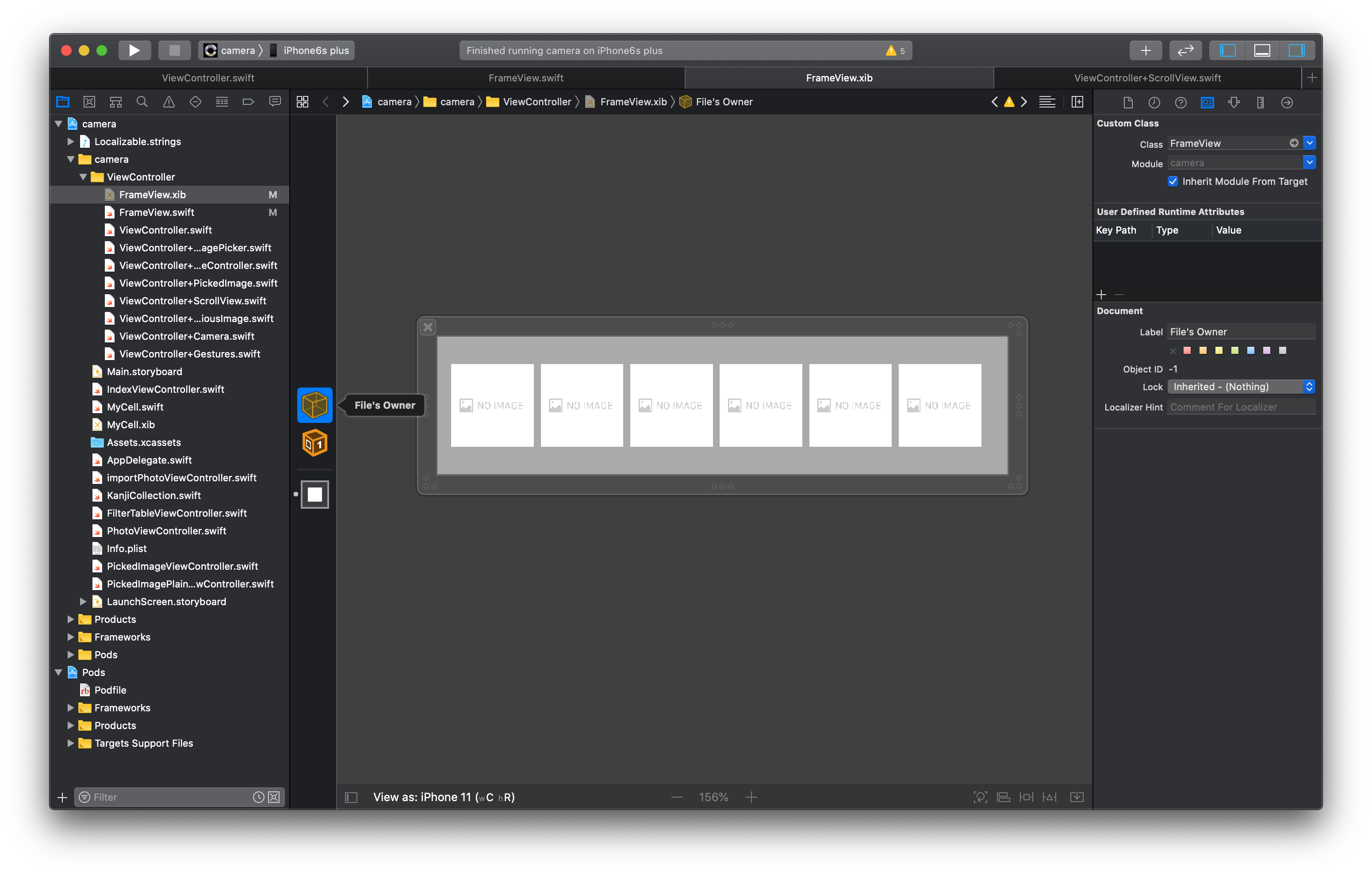Open the Find navigator magnifier icon
The image size is (1372, 875).
click(x=142, y=102)
